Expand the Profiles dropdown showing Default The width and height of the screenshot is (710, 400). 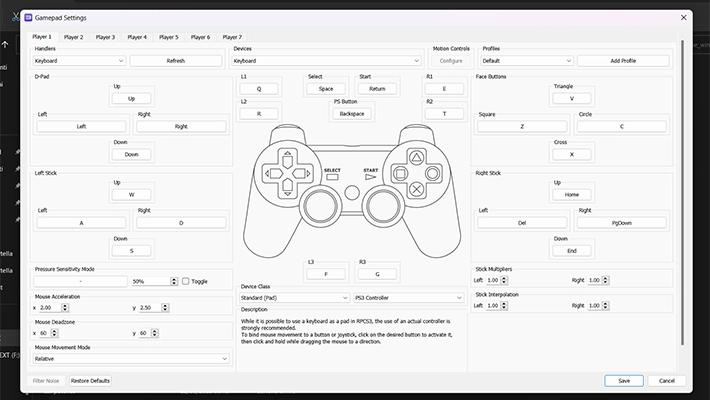point(526,61)
